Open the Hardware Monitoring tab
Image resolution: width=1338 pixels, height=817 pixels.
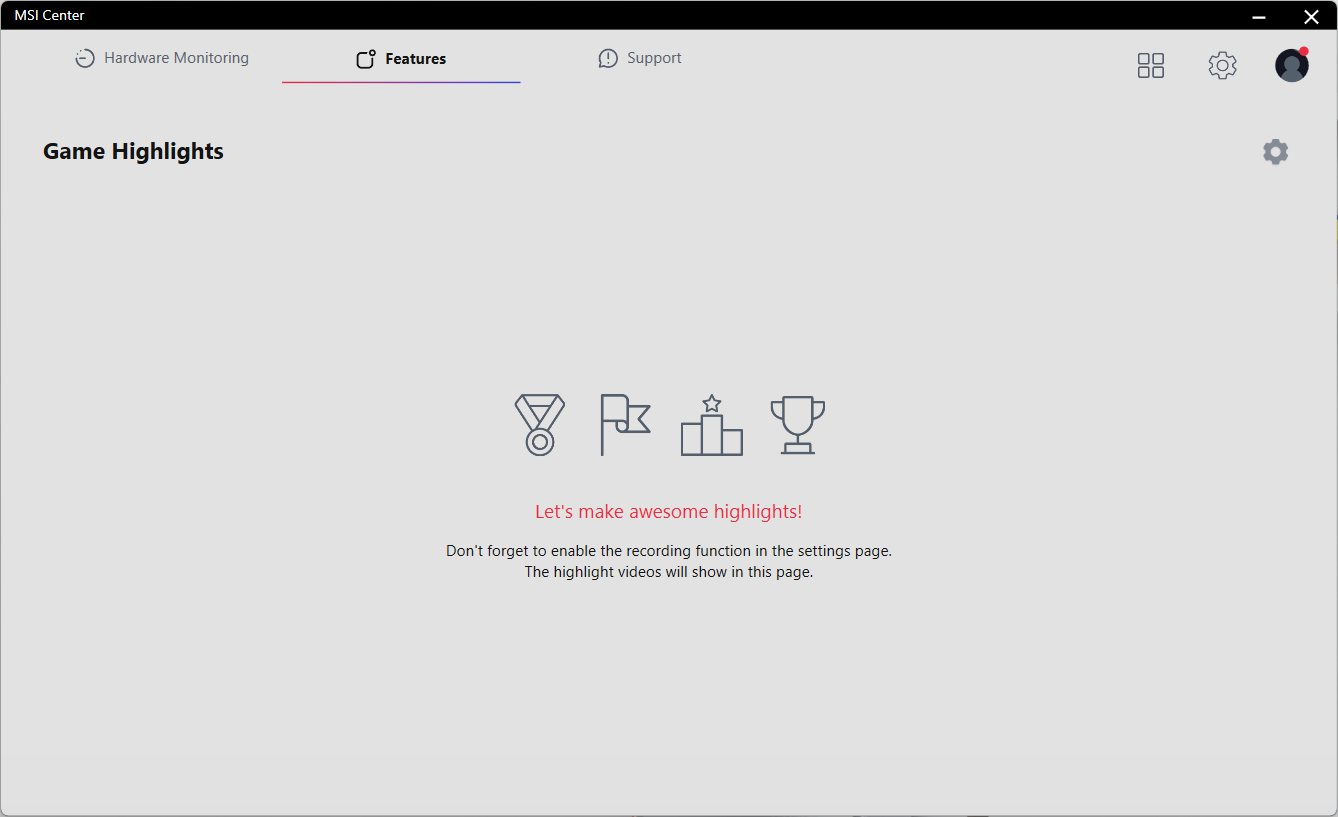(162, 58)
